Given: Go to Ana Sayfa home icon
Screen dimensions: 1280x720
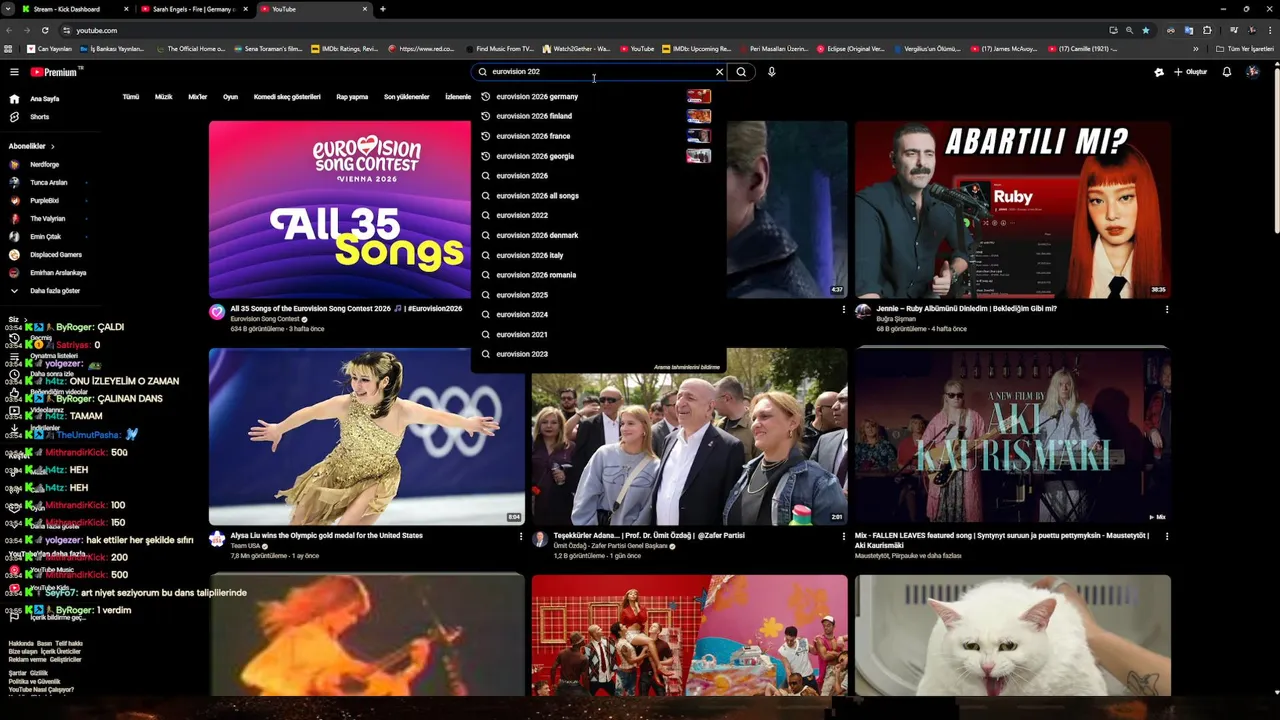Looking at the screenshot, I should (x=14, y=99).
